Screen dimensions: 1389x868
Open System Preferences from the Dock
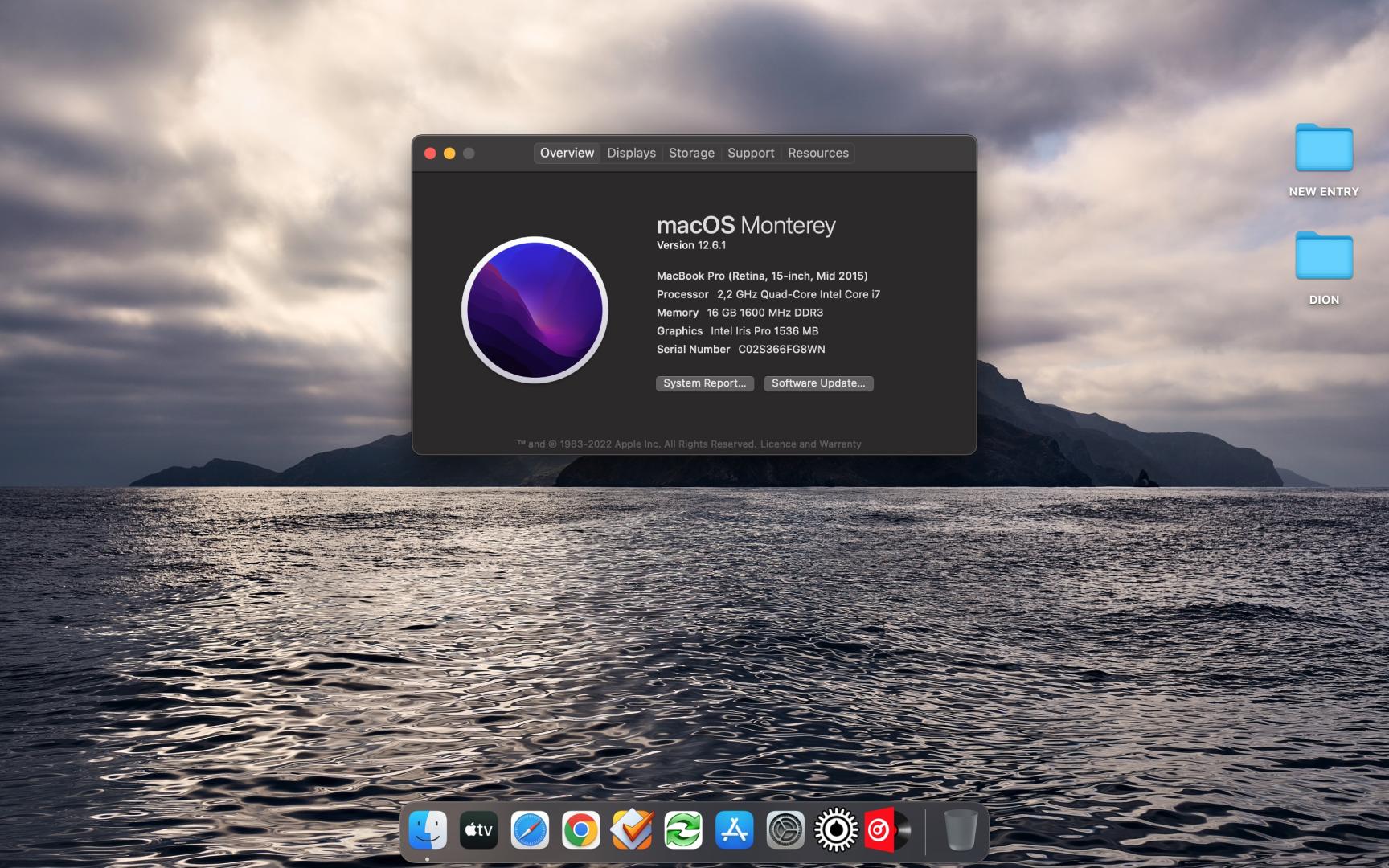pos(785,830)
